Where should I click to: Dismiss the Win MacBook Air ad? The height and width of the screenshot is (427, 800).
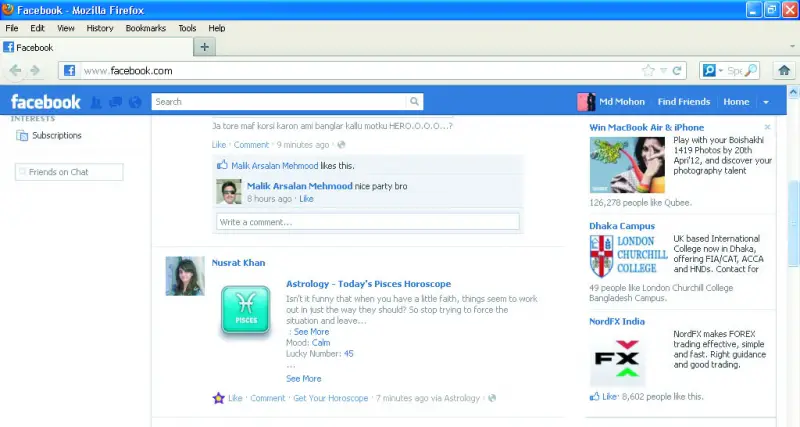[767, 127]
